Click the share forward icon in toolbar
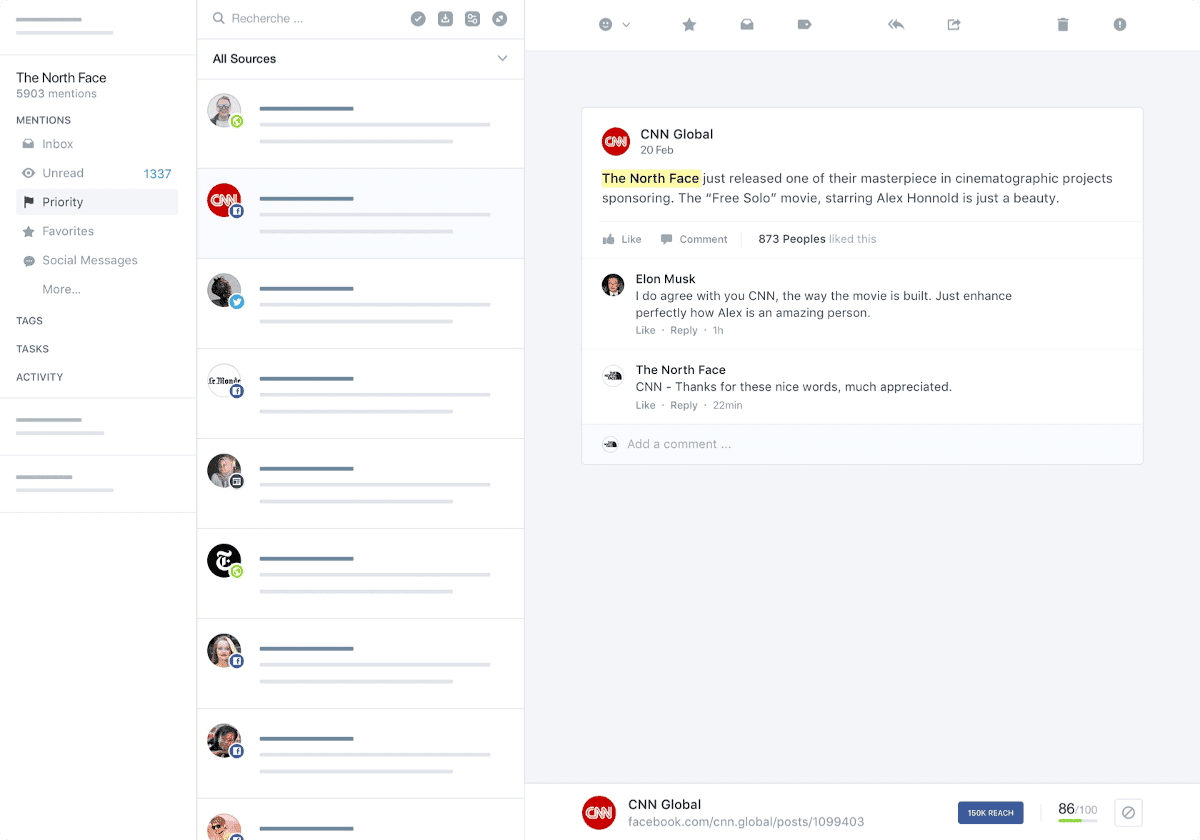Viewport: 1200px width, 840px height. pos(954,25)
